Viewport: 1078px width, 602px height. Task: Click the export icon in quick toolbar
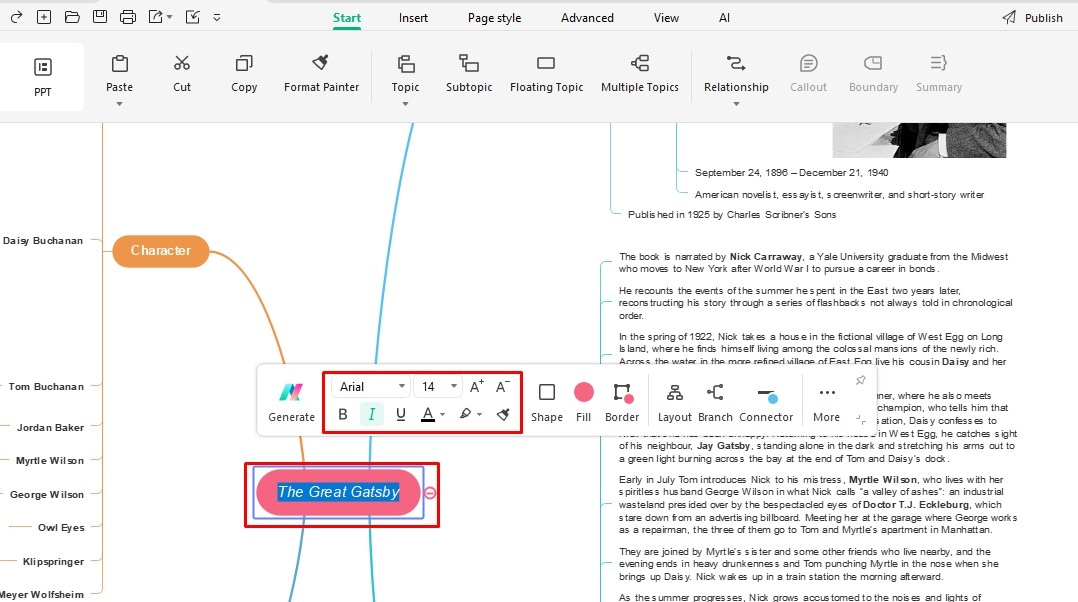point(156,17)
